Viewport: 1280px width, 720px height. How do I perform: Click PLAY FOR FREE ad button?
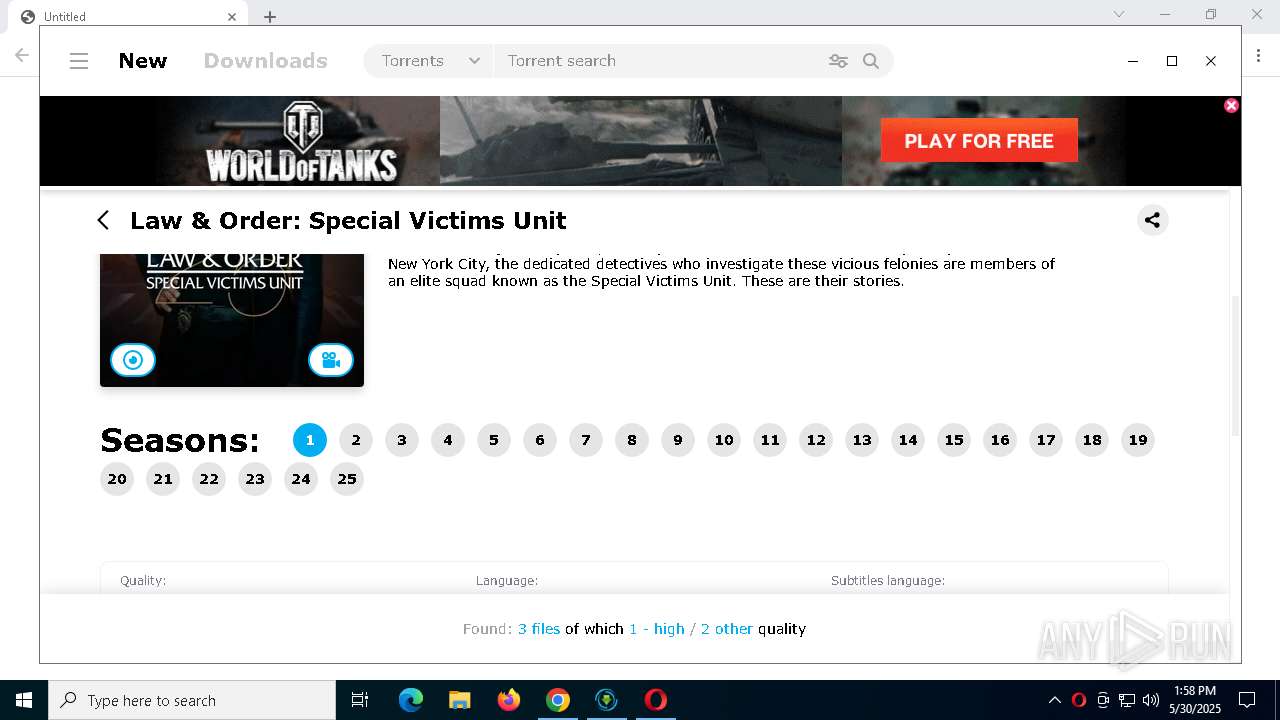click(979, 140)
